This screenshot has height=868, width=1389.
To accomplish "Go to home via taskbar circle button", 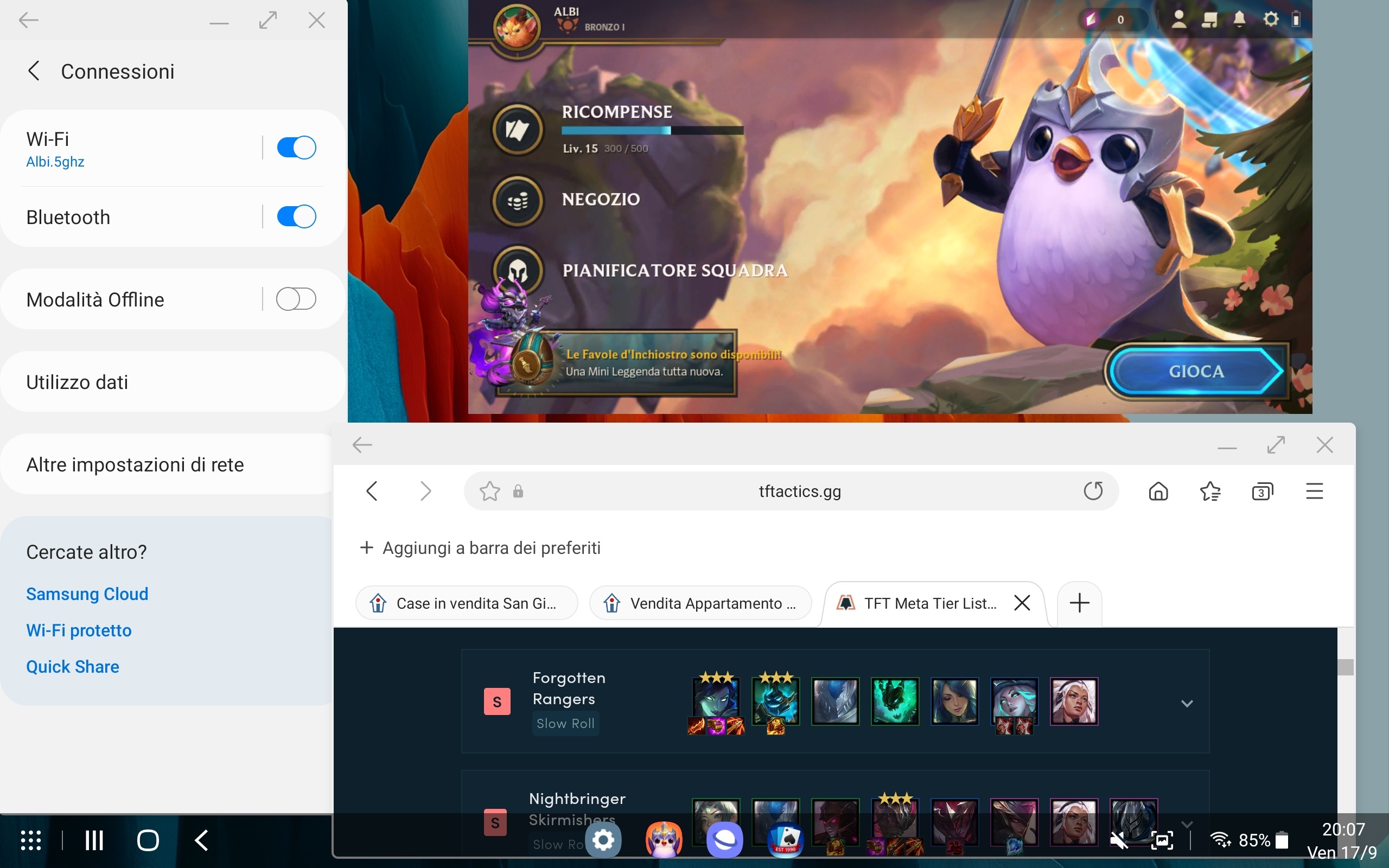I will click(148, 840).
